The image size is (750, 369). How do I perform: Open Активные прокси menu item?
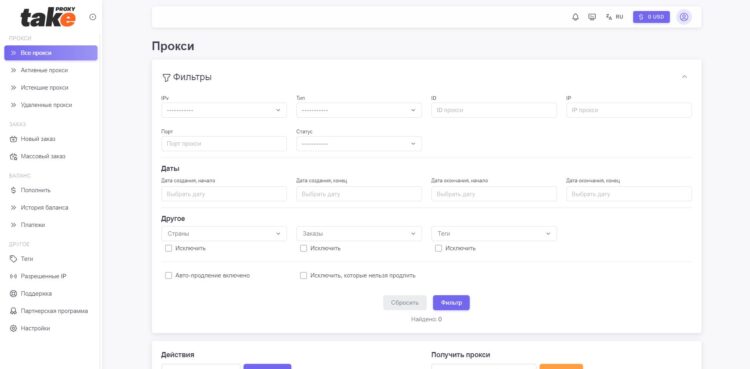(x=51, y=70)
